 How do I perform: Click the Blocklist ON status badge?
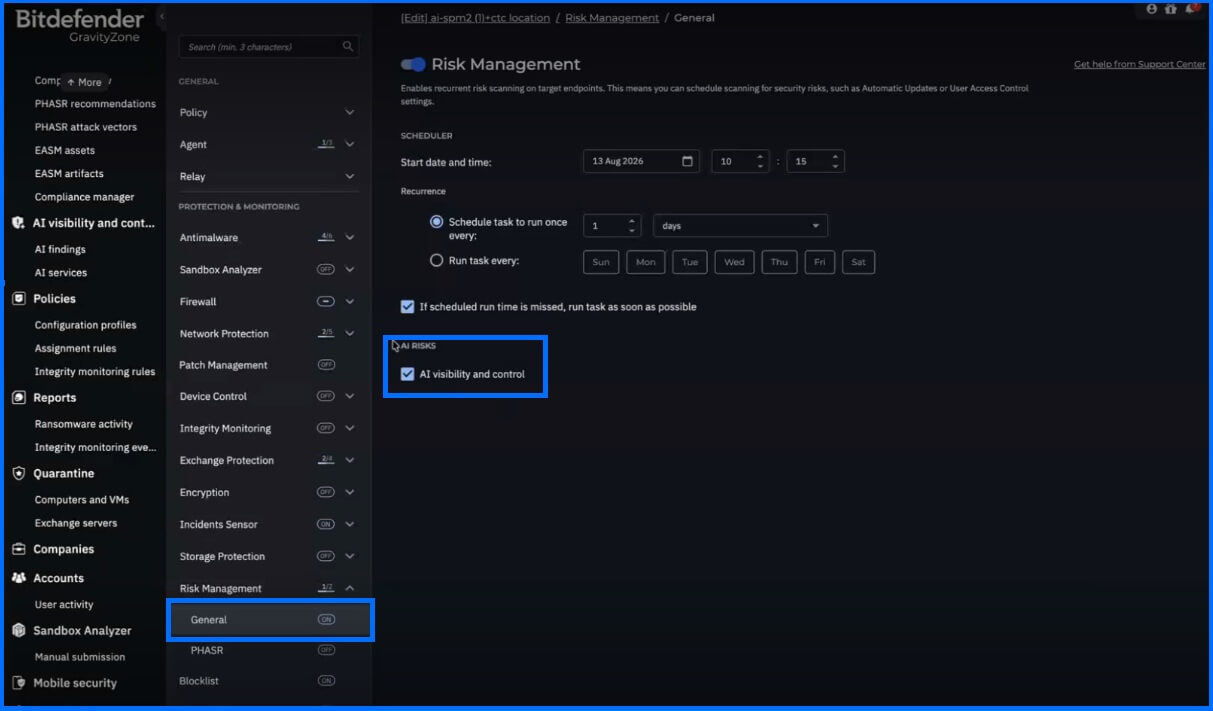point(326,680)
